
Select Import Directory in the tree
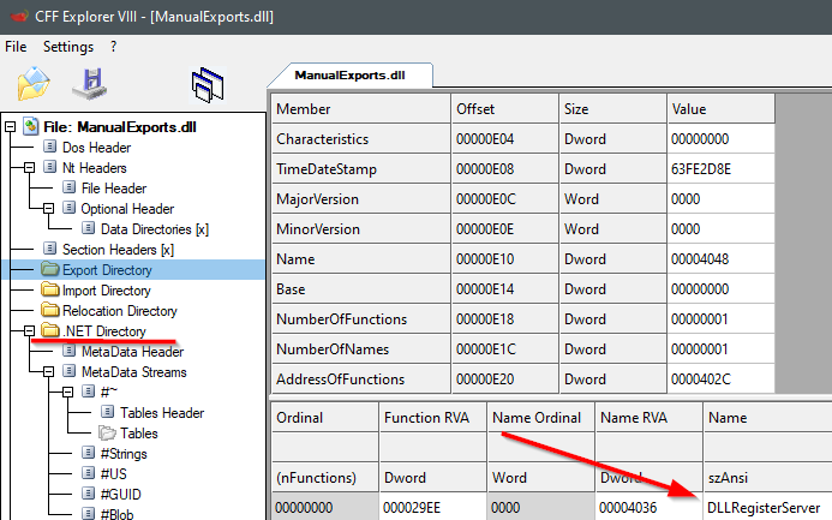click(107, 290)
